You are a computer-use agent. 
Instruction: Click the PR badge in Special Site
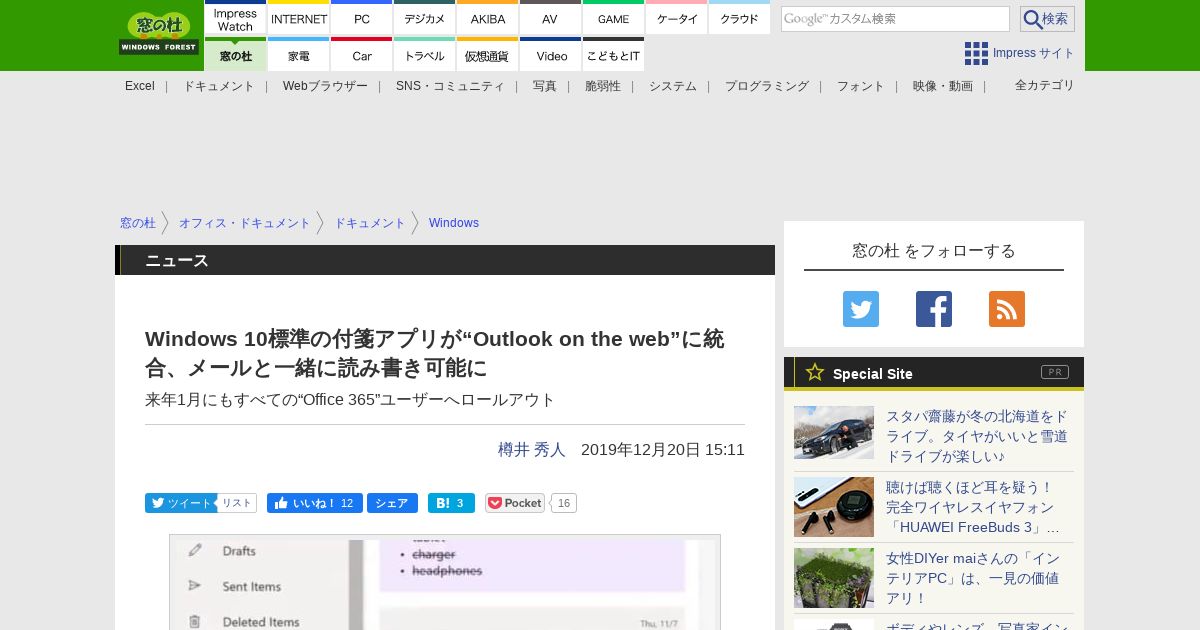click(x=1055, y=372)
